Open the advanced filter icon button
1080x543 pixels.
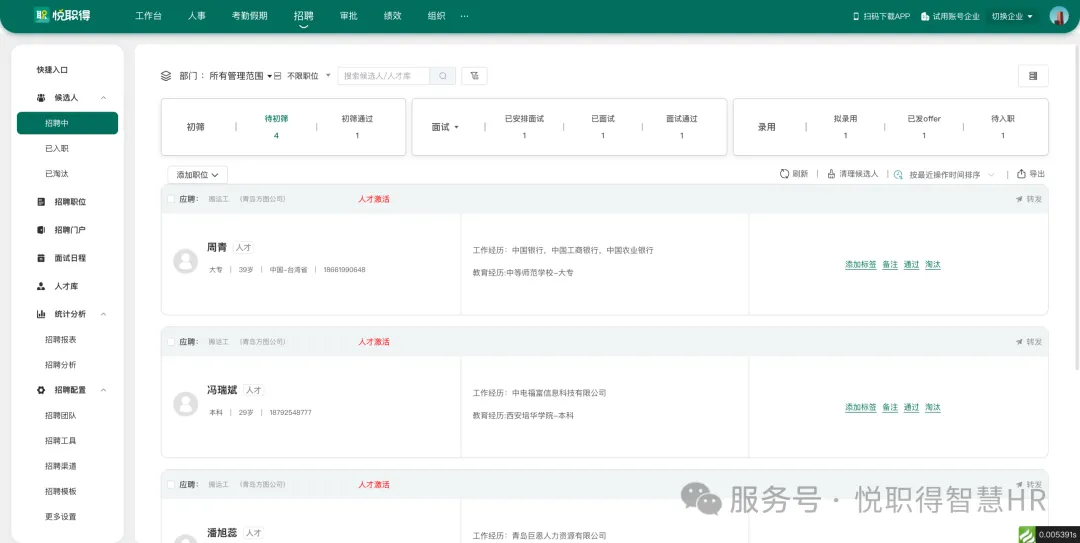point(475,76)
